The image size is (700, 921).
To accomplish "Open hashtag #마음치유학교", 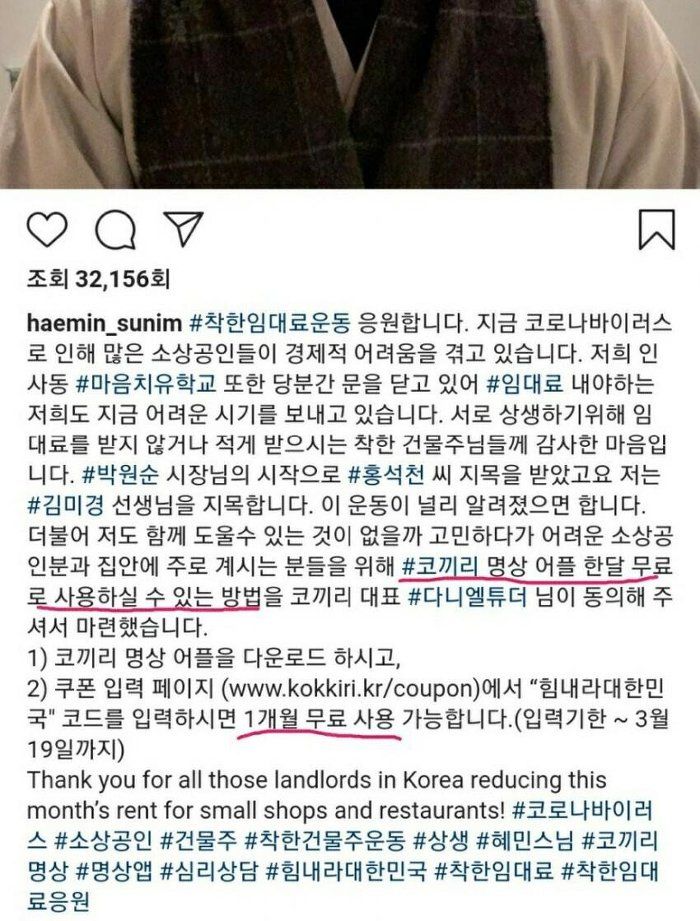I will coord(147,384).
